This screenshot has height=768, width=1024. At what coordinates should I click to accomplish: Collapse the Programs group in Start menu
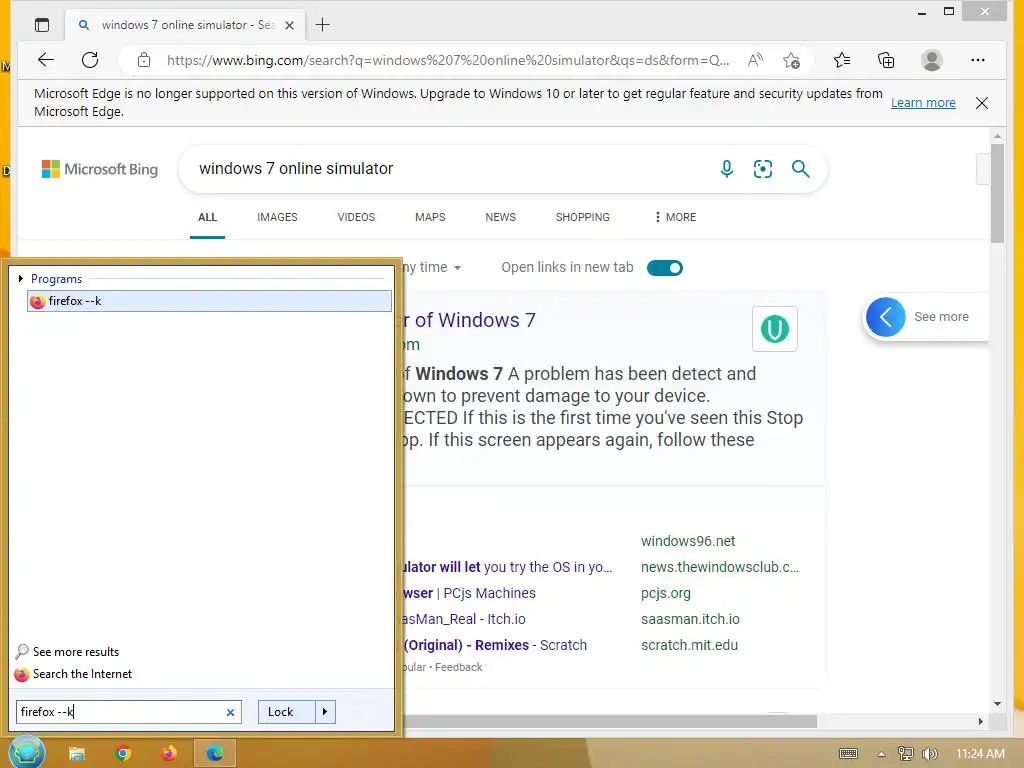tap(21, 279)
